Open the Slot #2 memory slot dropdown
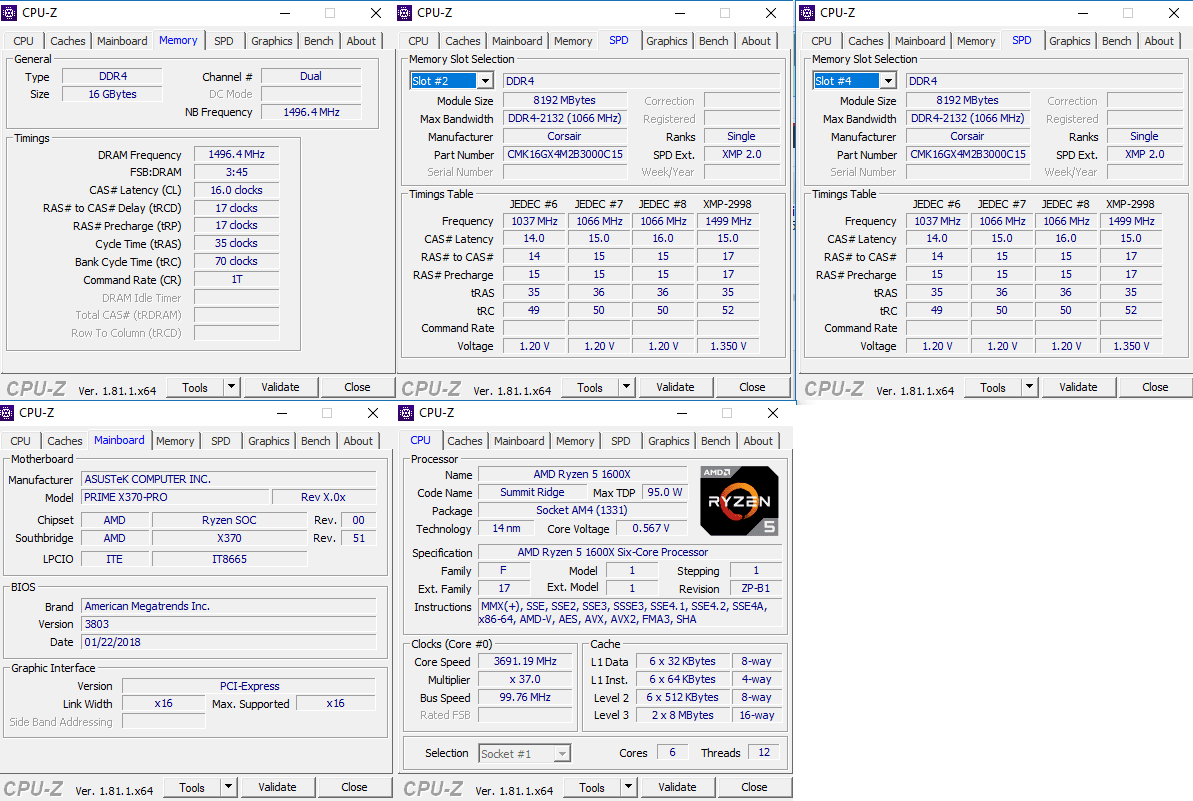The height and width of the screenshot is (801, 1193). coord(485,81)
